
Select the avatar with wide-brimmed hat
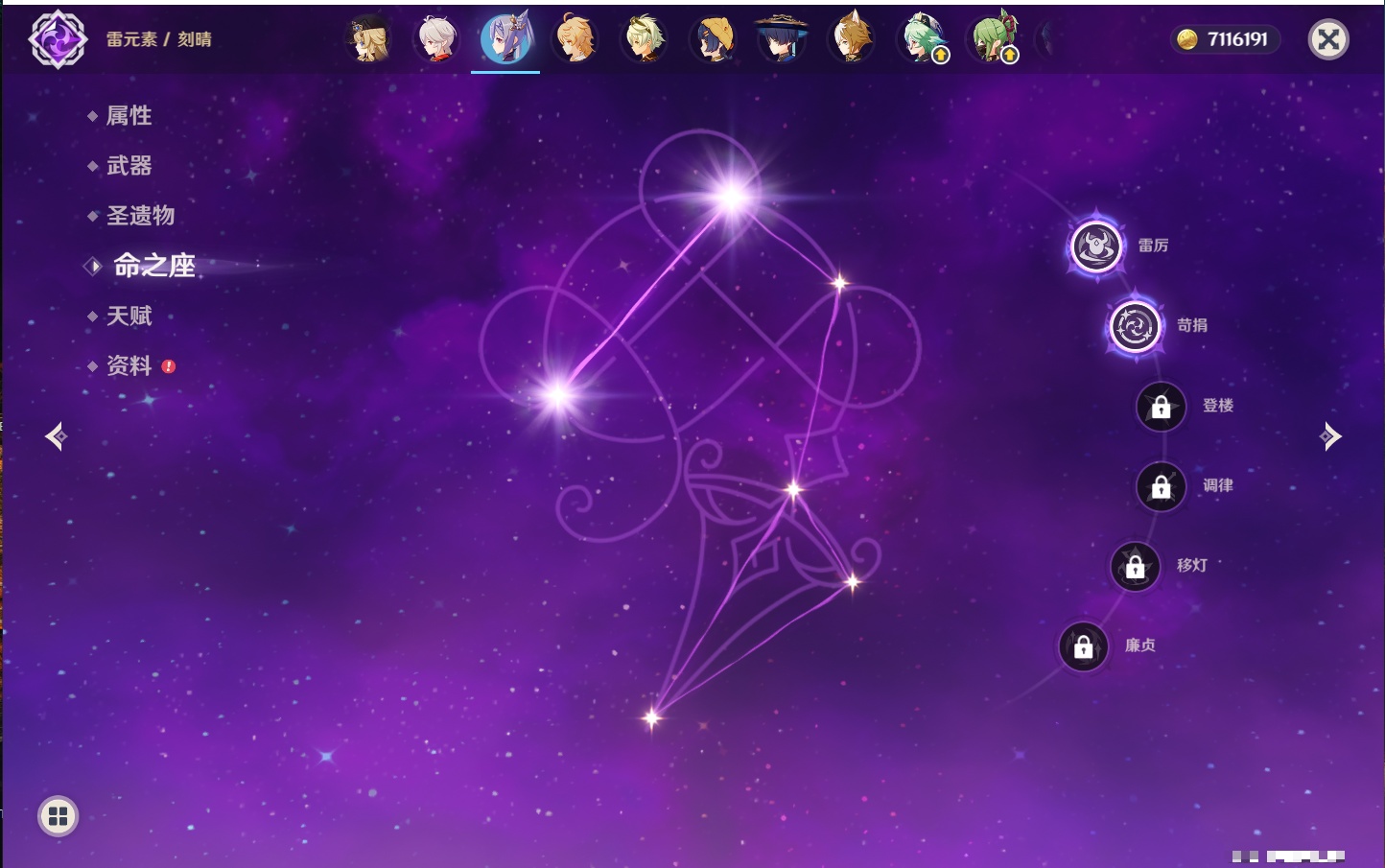(782, 39)
